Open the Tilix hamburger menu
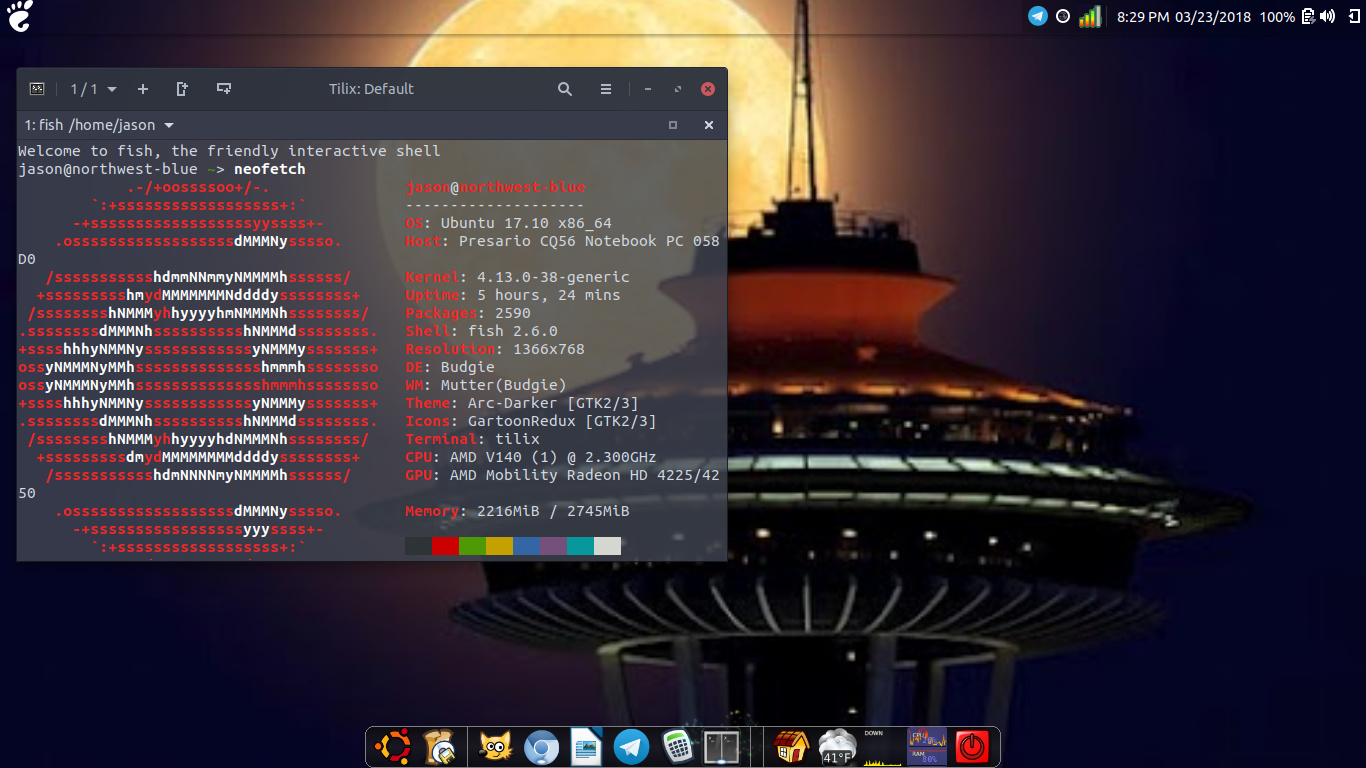Screen dimensions: 1366x768 tap(606, 89)
